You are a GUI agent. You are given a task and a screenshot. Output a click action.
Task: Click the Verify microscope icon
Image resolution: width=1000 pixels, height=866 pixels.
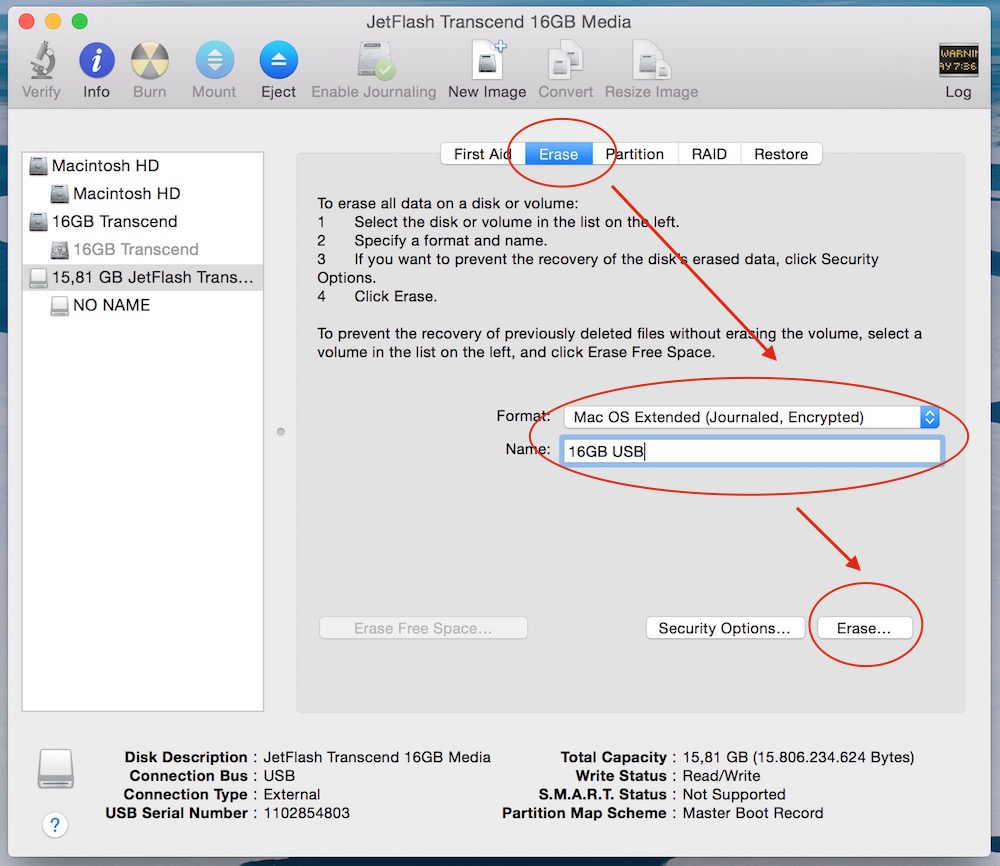[41, 61]
